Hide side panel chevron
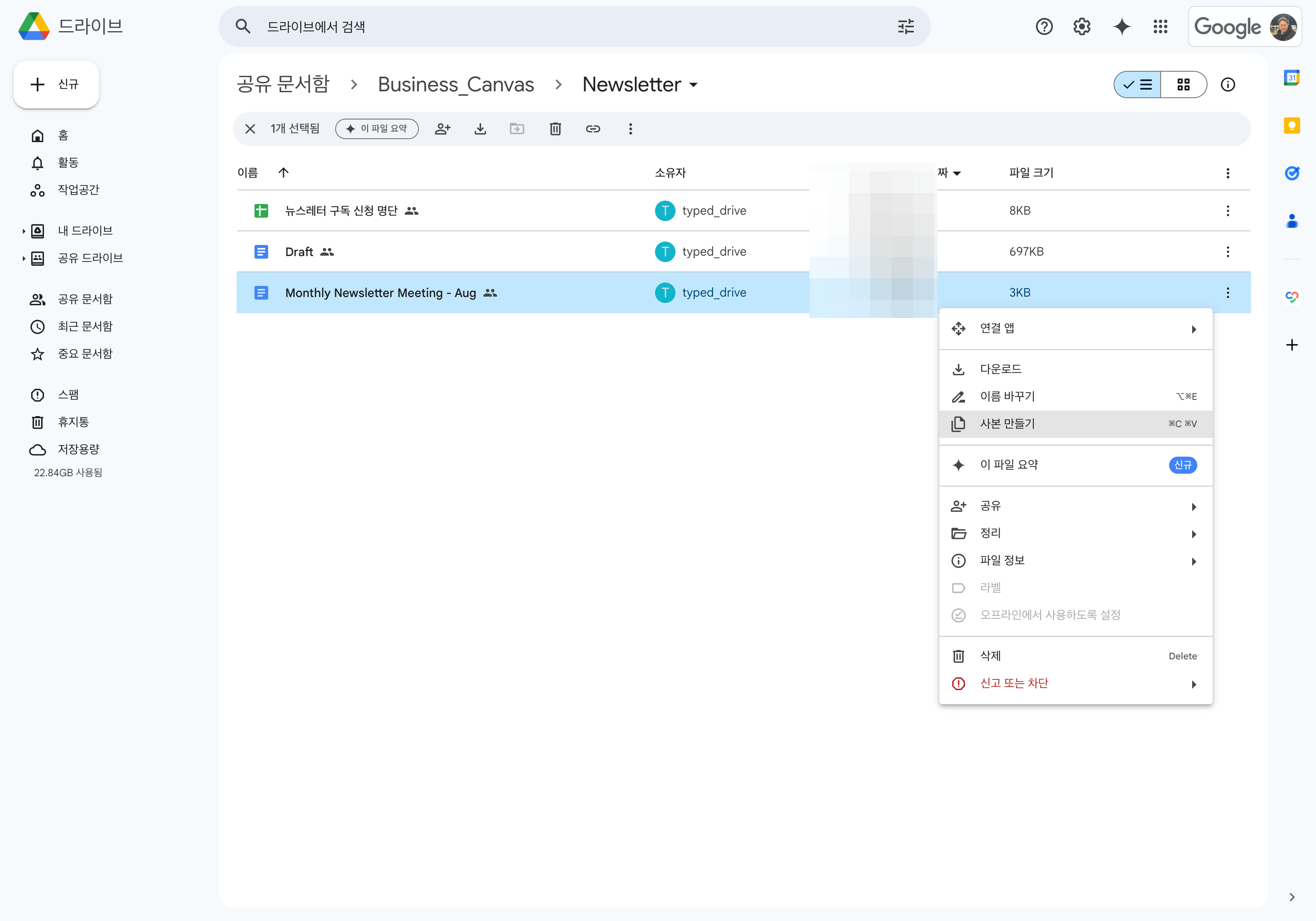Viewport: 1316px width, 921px height. (x=1291, y=897)
